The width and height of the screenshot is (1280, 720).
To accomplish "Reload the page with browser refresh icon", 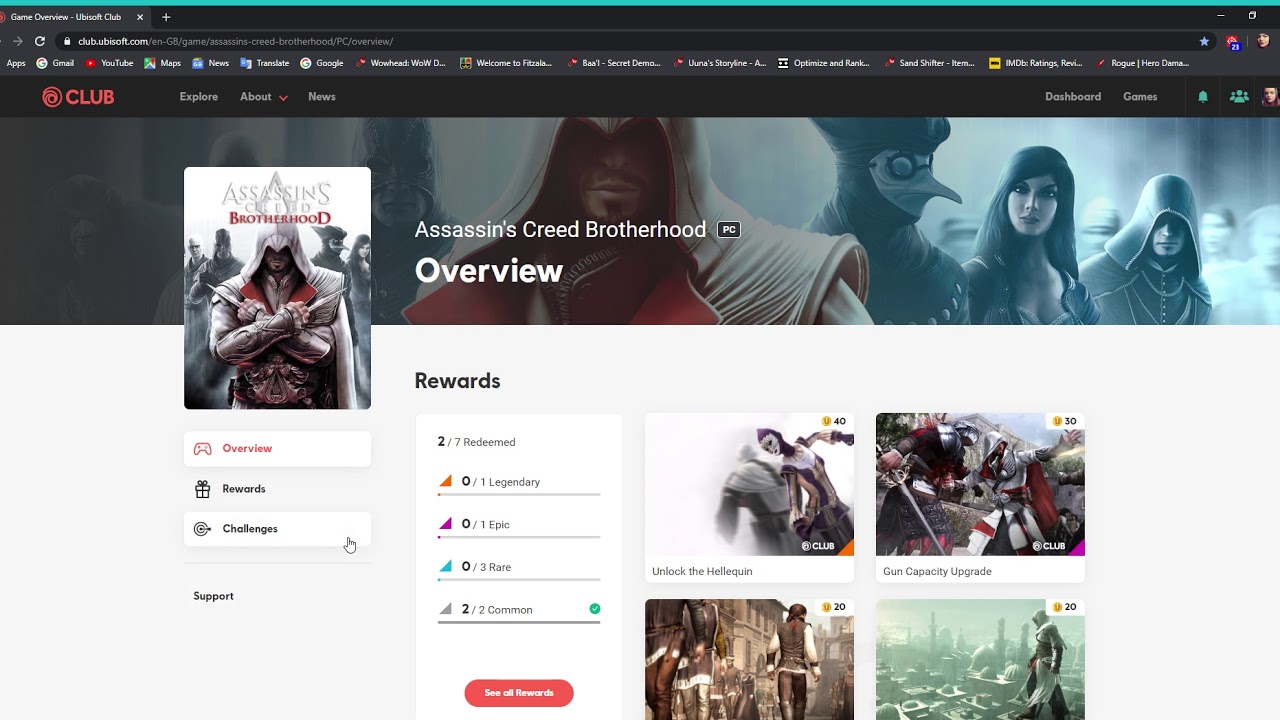I will (40, 41).
